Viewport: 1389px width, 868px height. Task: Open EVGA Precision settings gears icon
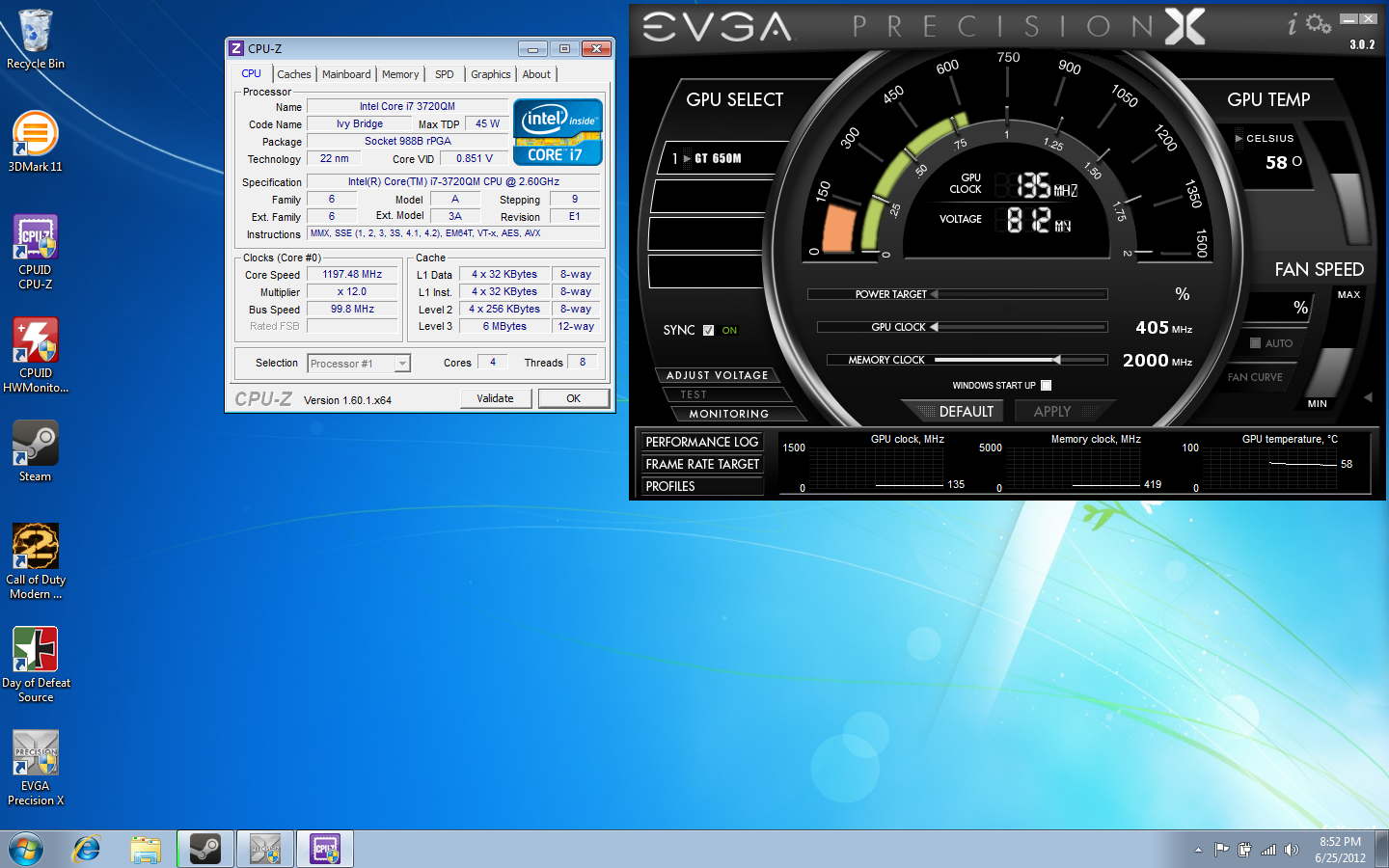pos(1319,24)
